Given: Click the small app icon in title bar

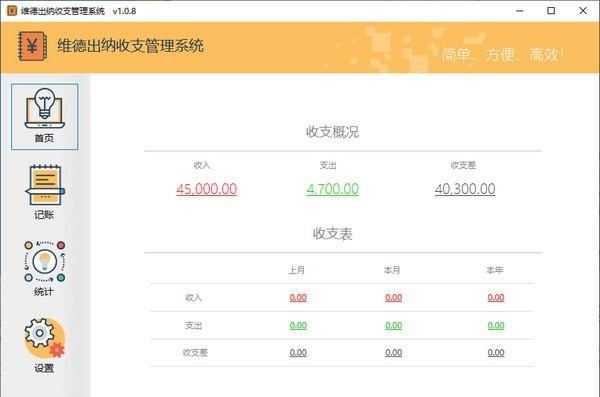Looking at the screenshot, I should (x=12, y=11).
